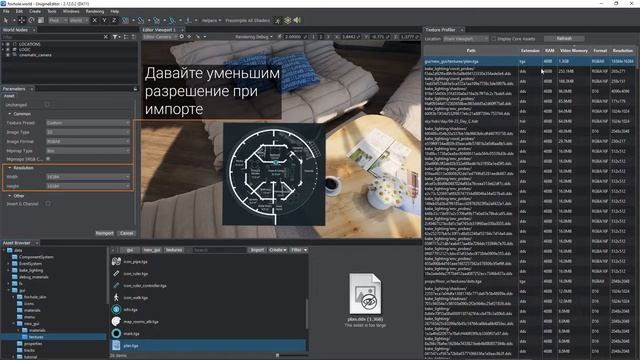640x360 pixels.
Task: Open the Texture Preset dropdown
Action: click(88, 123)
